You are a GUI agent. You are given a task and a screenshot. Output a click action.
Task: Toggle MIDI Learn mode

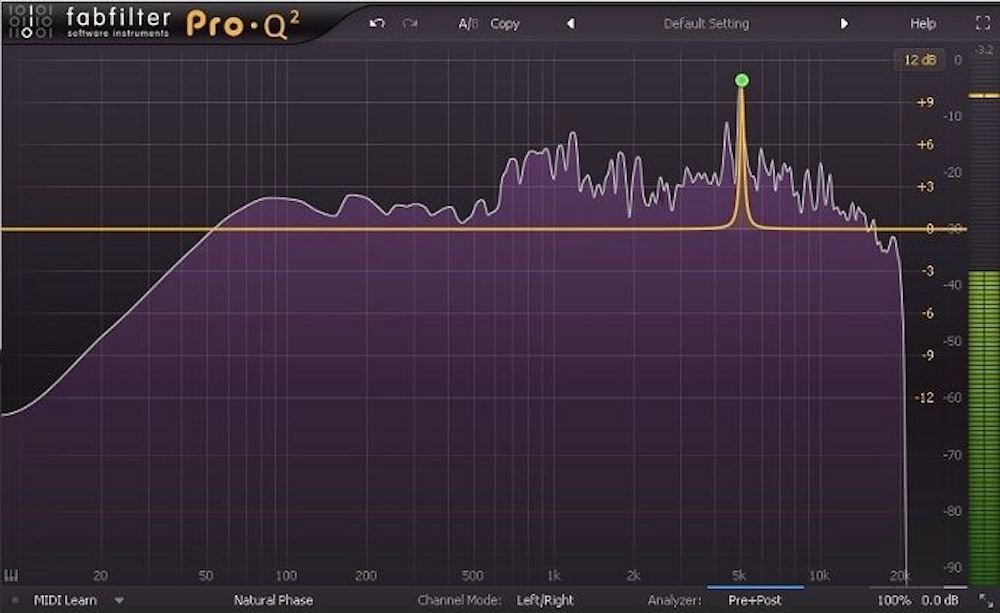(x=64, y=600)
